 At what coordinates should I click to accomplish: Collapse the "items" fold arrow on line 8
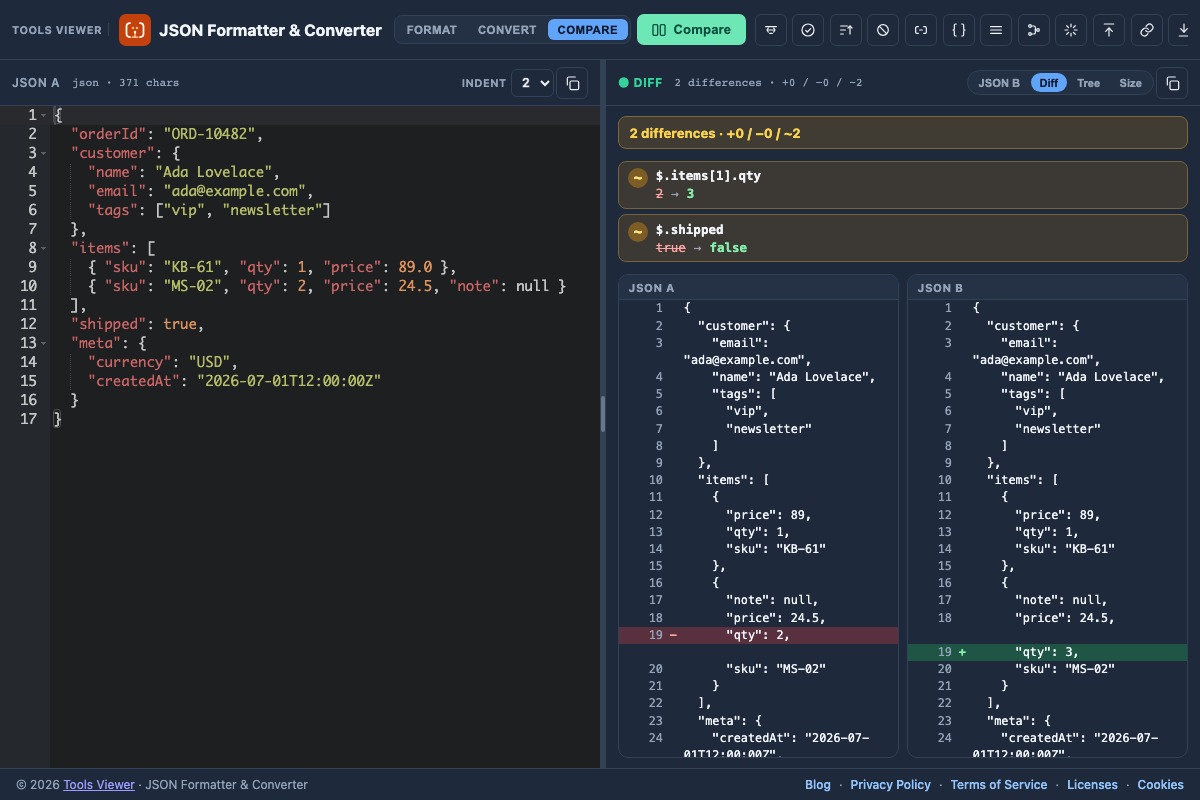pyautogui.click(x=45, y=248)
